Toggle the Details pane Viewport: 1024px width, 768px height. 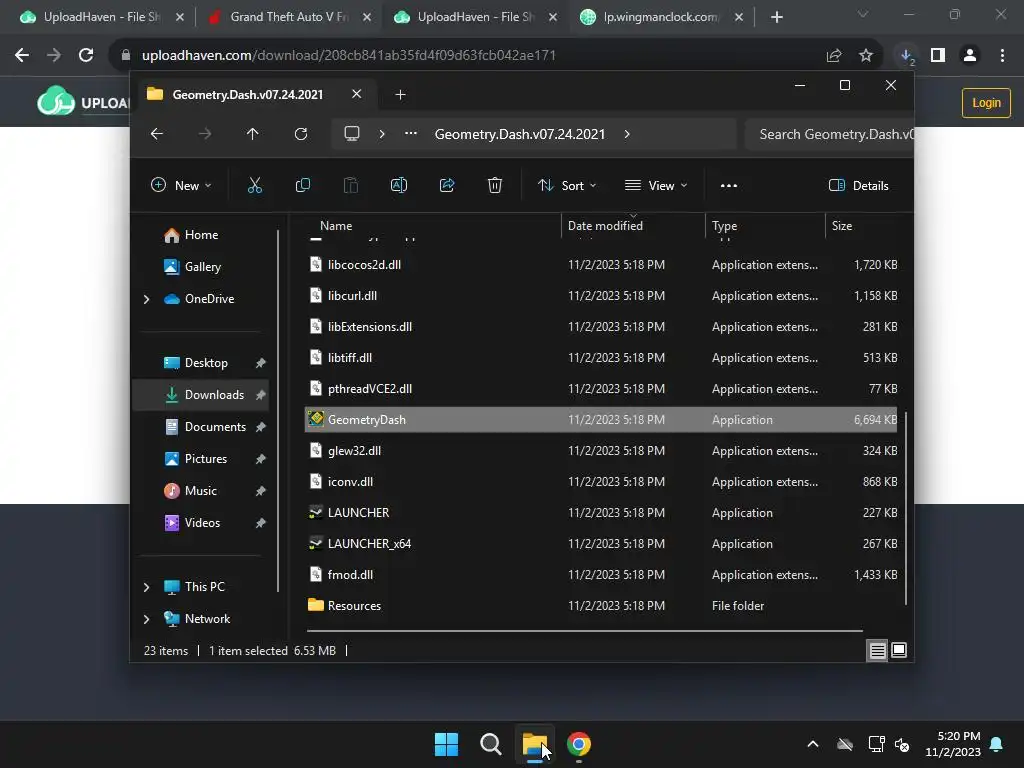pyautogui.click(x=859, y=185)
